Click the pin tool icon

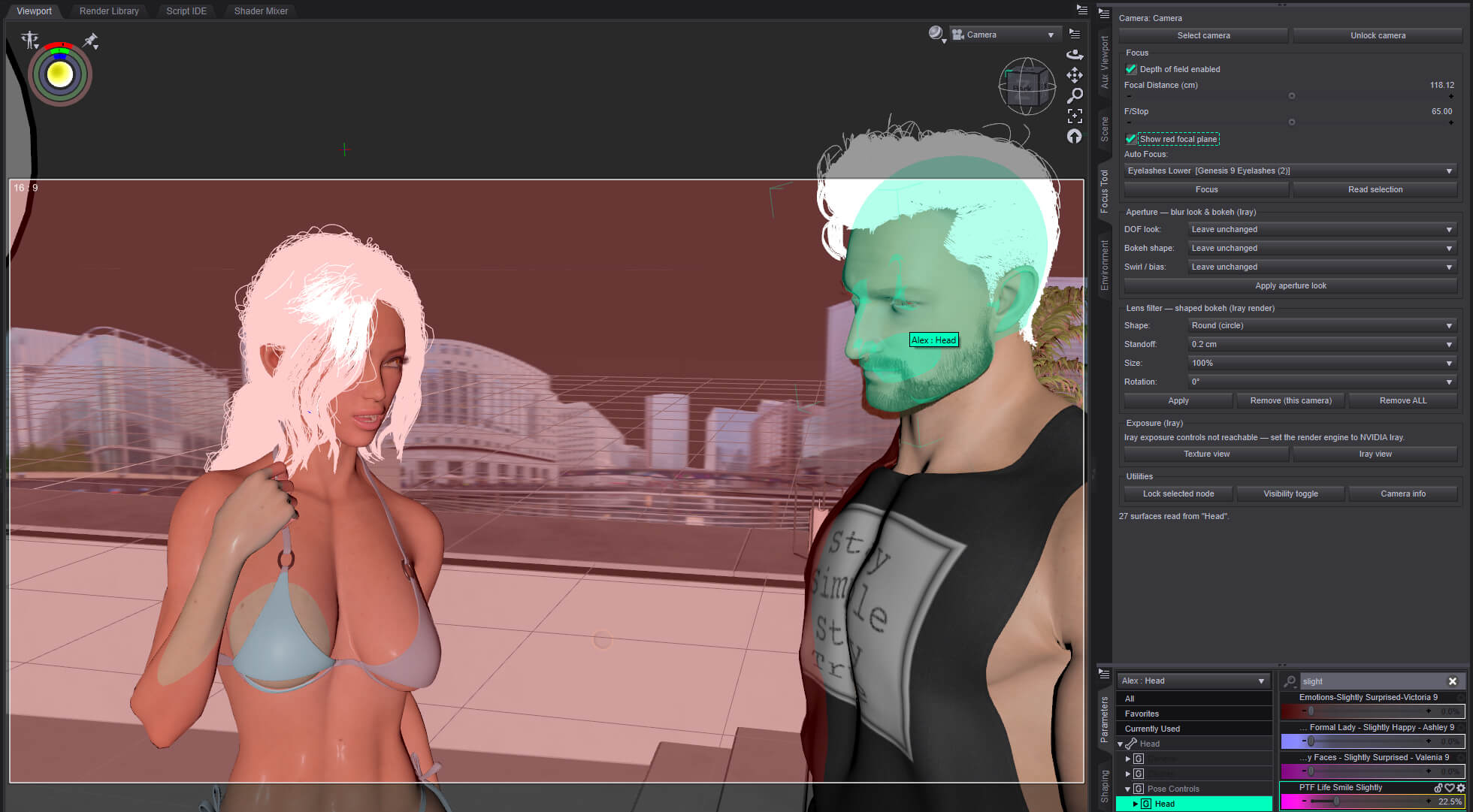(90, 41)
